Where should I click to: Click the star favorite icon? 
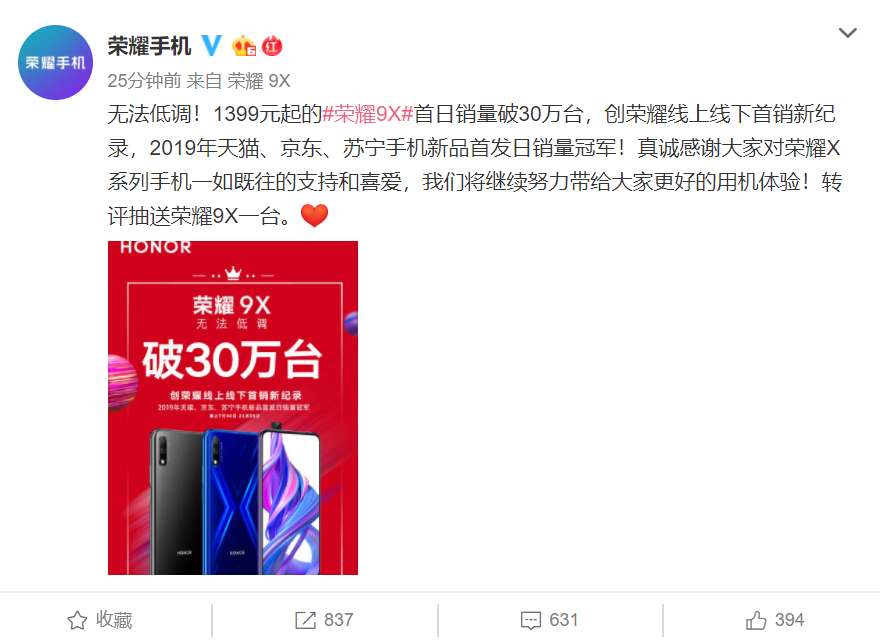[x=77, y=620]
